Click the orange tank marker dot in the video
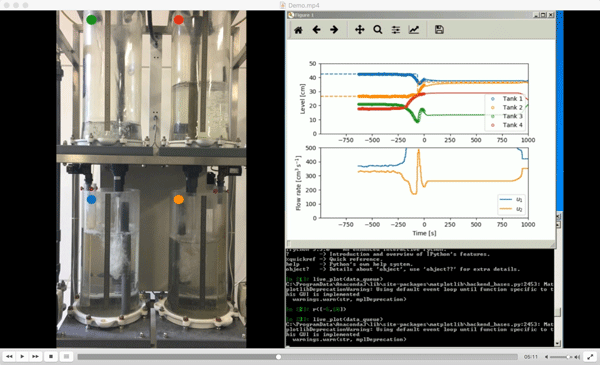600x365 pixels. click(178, 199)
